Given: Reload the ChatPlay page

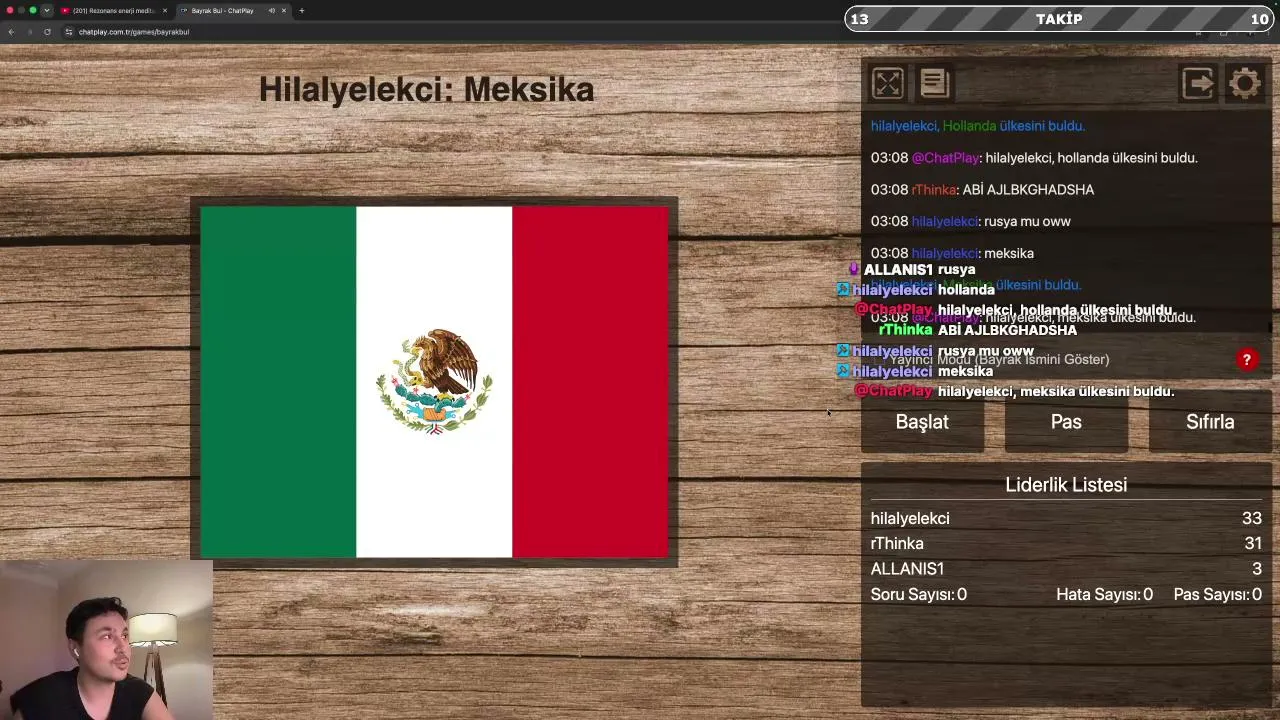Looking at the screenshot, I should pos(47,32).
